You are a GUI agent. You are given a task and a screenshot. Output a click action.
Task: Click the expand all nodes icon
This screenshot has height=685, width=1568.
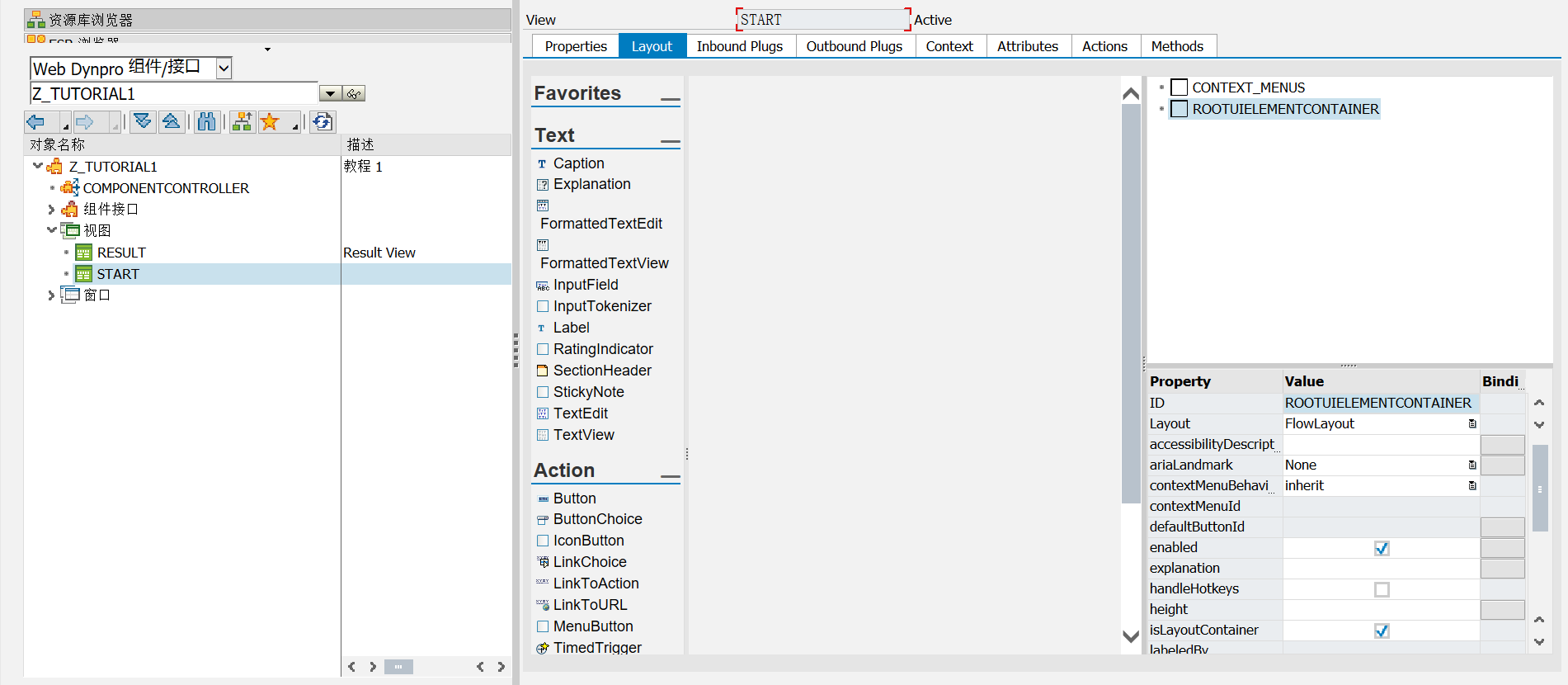pos(143,122)
